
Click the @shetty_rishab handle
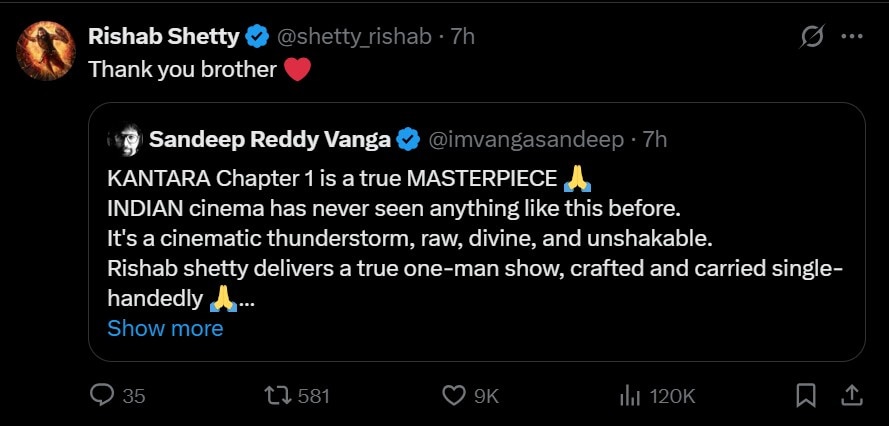click(x=353, y=37)
